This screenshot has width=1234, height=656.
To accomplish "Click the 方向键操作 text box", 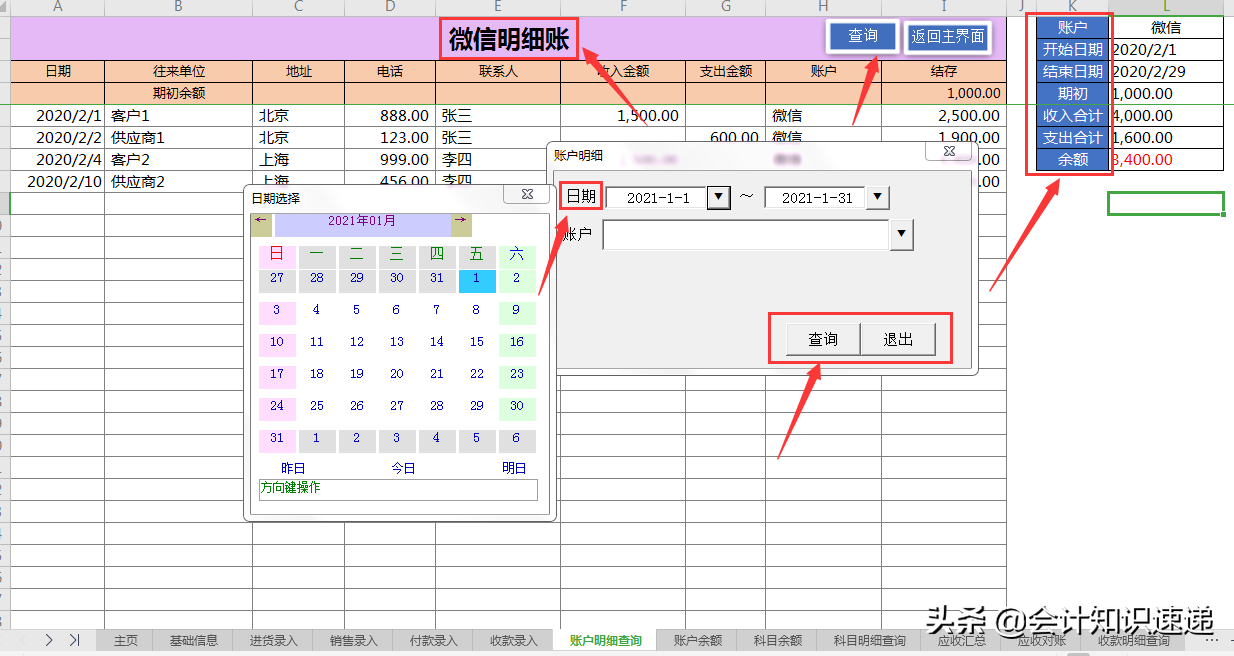I will coord(398,489).
